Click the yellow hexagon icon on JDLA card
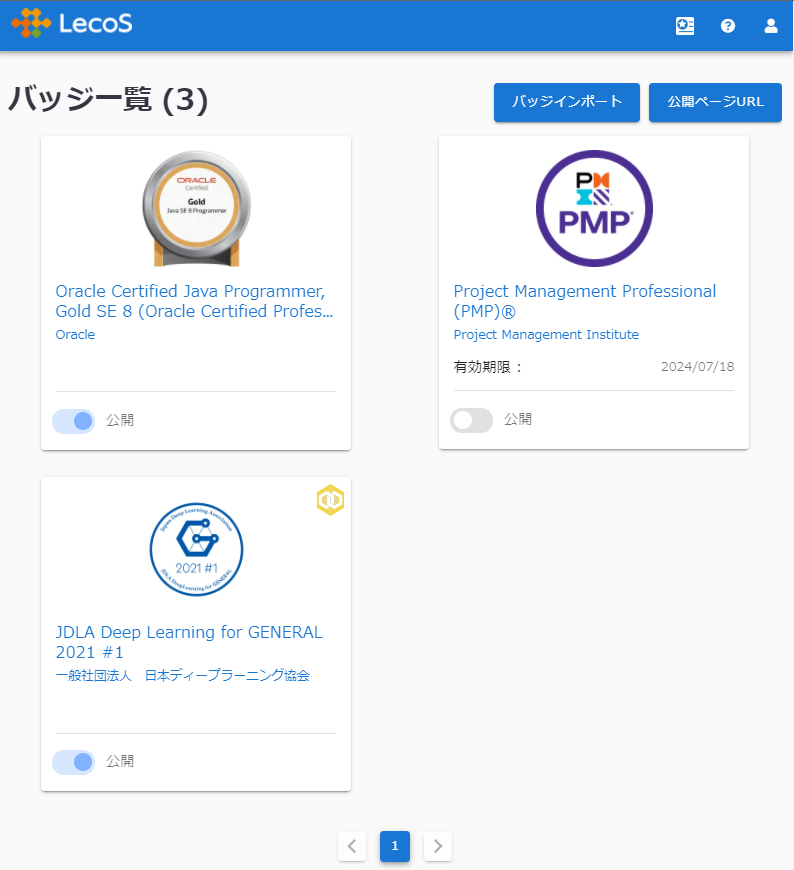 [x=330, y=500]
